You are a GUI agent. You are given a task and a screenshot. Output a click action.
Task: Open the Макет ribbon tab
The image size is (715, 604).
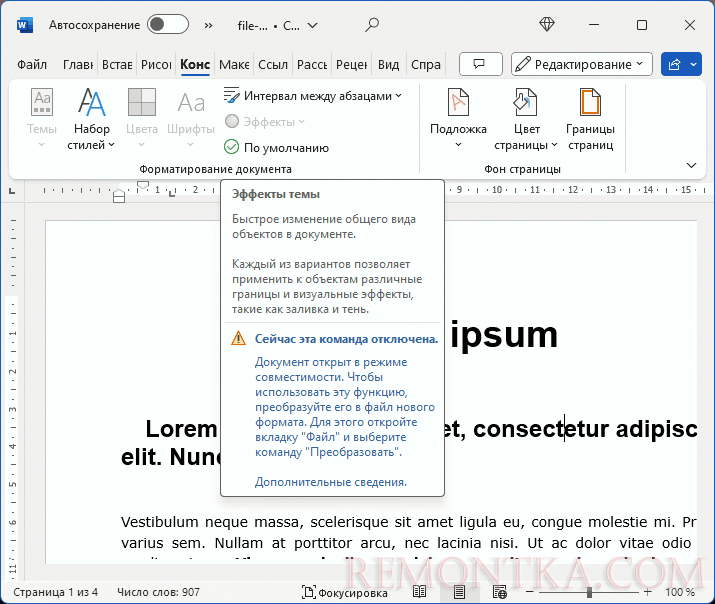point(234,65)
